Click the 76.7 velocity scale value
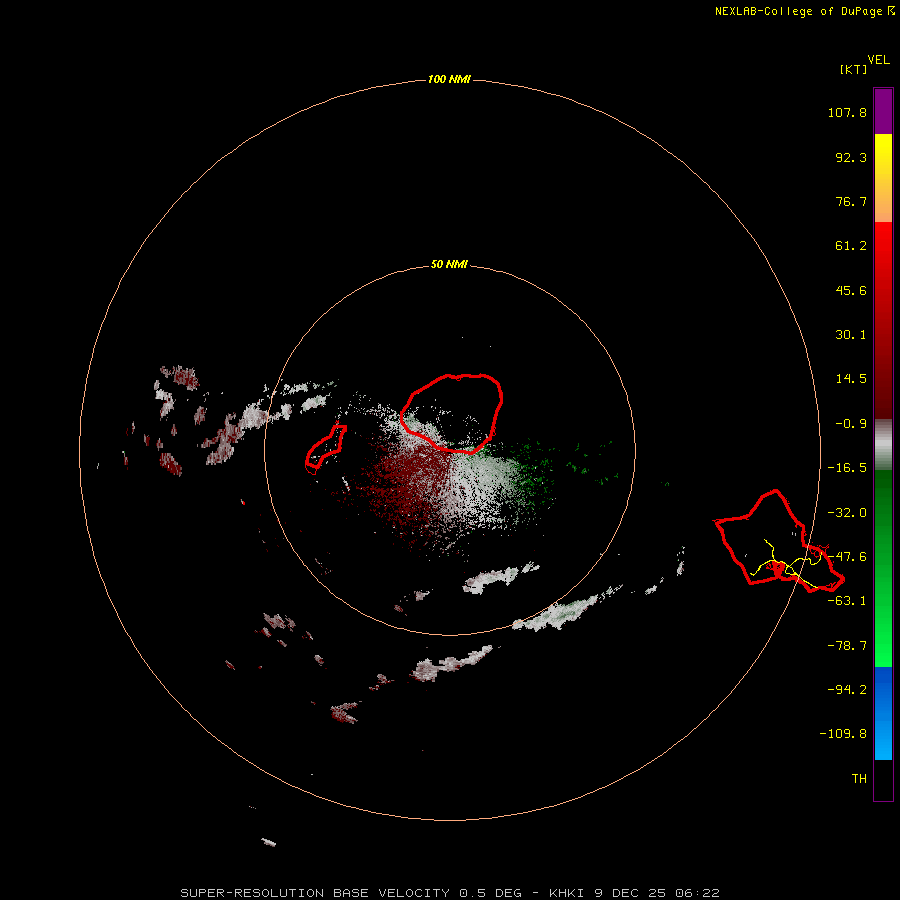The width and height of the screenshot is (900, 900). (851, 201)
